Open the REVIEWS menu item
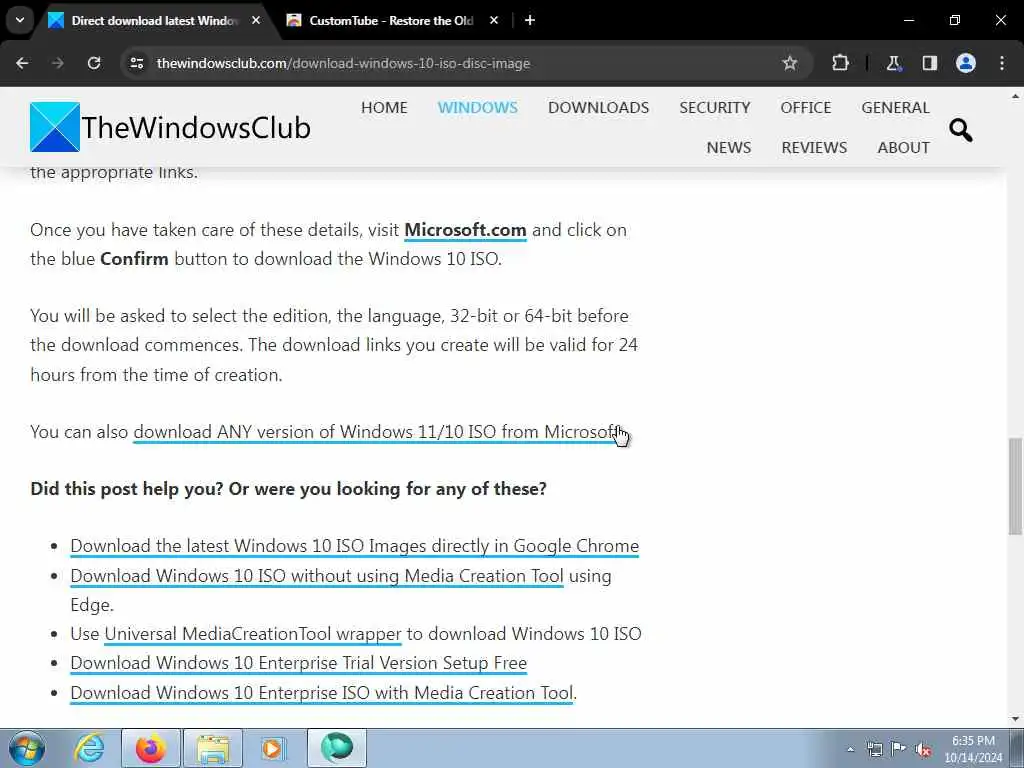Viewport: 1024px width, 768px height. coord(814,148)
